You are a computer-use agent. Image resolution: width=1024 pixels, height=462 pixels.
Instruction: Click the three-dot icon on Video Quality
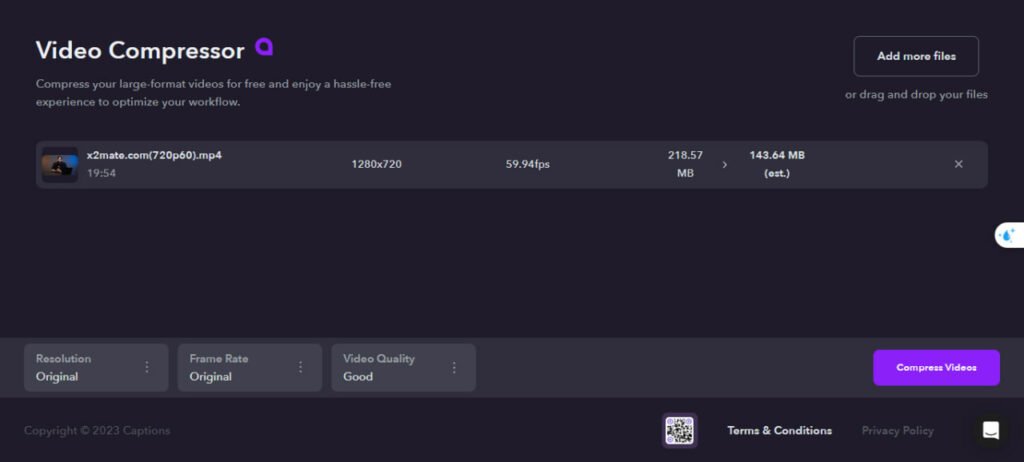pos(454,367)
